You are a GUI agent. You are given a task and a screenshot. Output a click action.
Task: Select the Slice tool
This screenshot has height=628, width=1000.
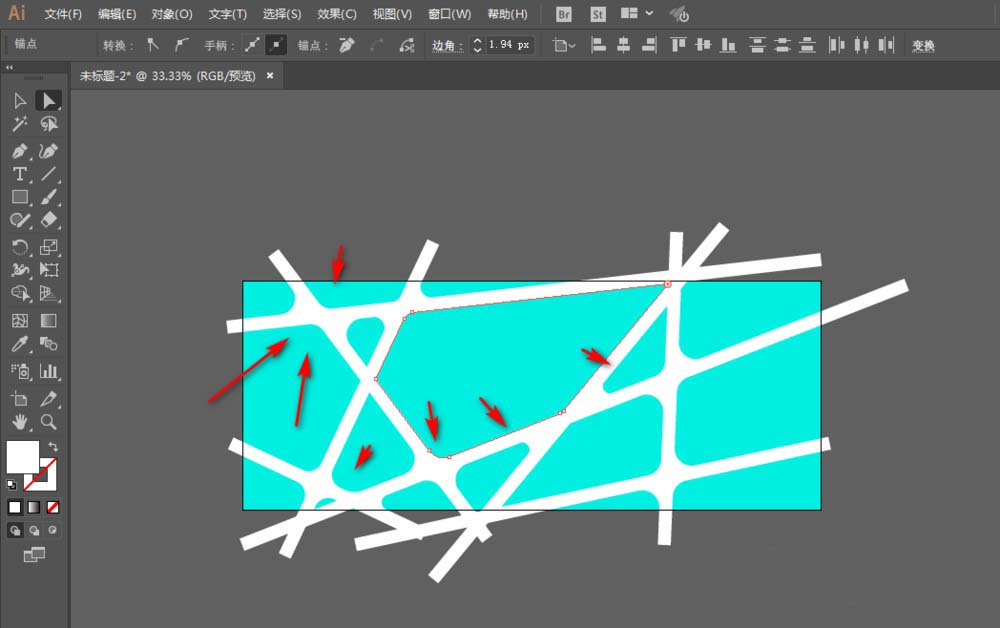(x=48, y=399)
